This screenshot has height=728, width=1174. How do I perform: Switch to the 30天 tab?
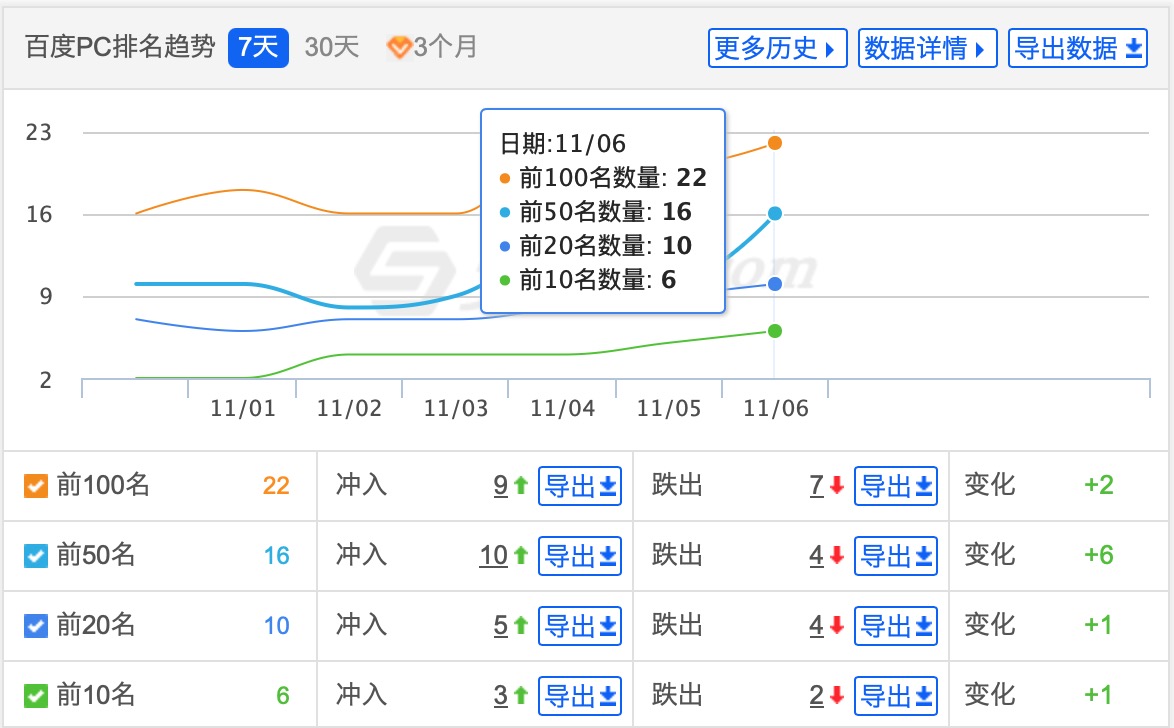click(x=330, y=45)
